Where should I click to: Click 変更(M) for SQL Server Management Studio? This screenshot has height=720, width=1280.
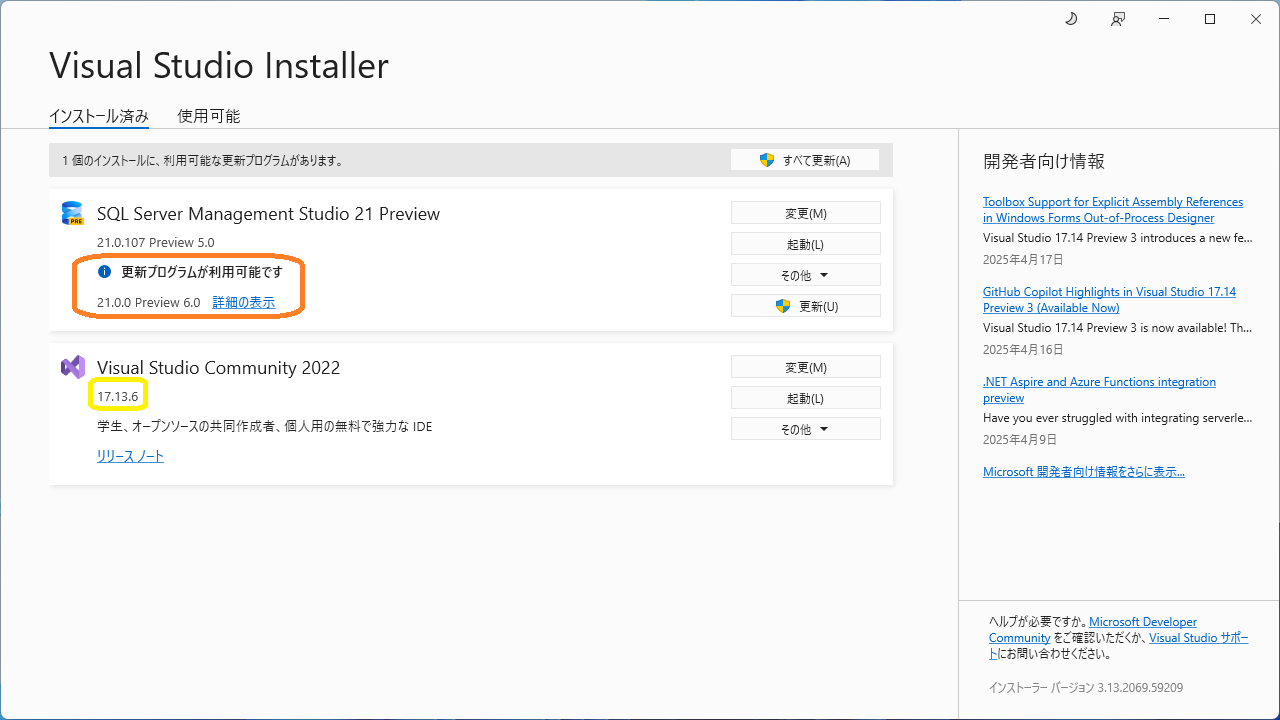(x=806, y=213)
